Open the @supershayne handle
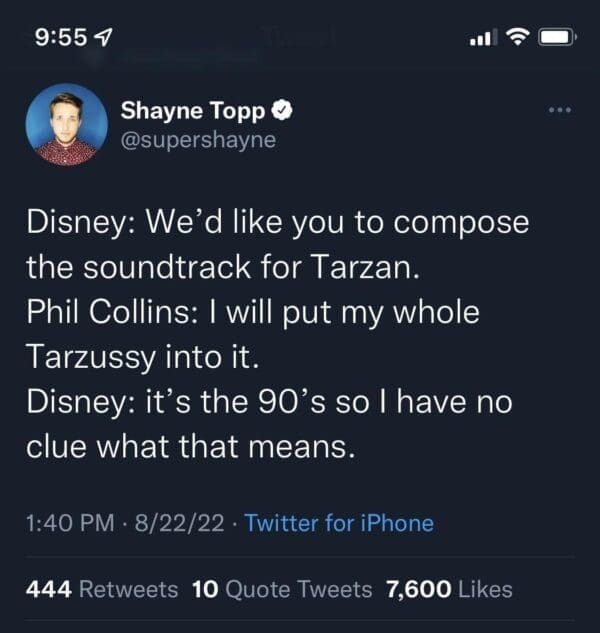600x633 pixels. (198, 139)
